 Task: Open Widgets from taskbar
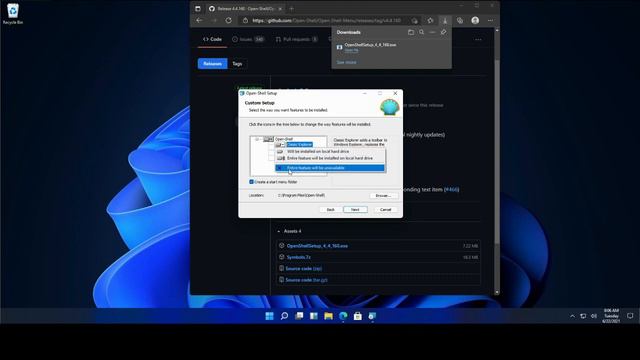pyautogui.click(x=313, y=316)
